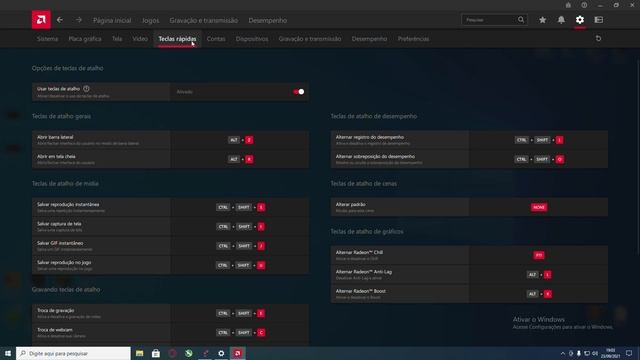This screenshot has width=640, height=360.
Task: Open the help question mark in title bar
Action: [x=584, y=5]
